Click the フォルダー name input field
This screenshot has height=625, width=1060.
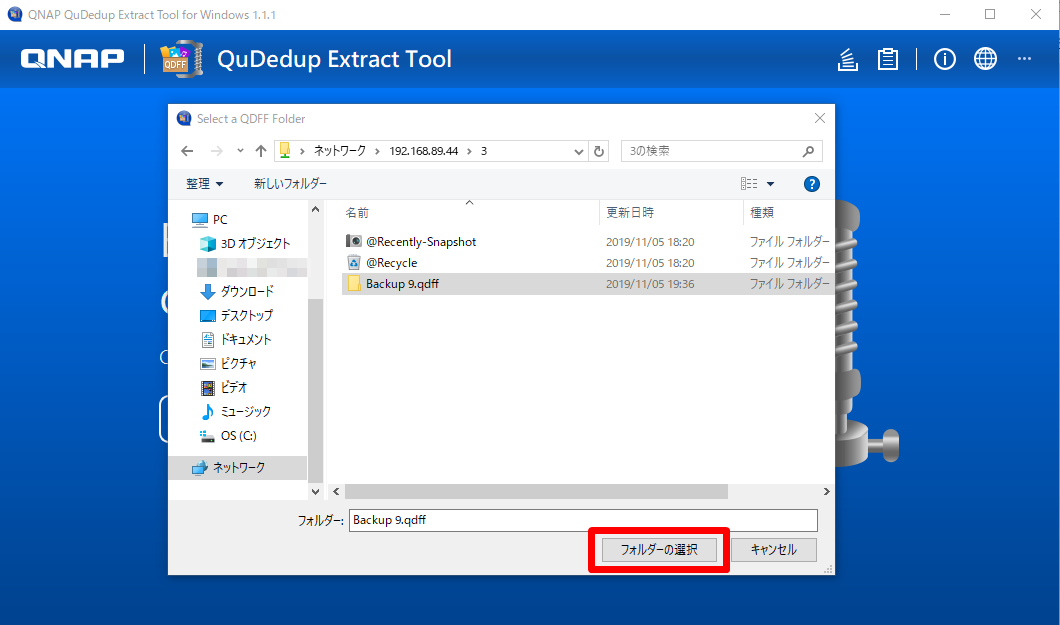583,520
